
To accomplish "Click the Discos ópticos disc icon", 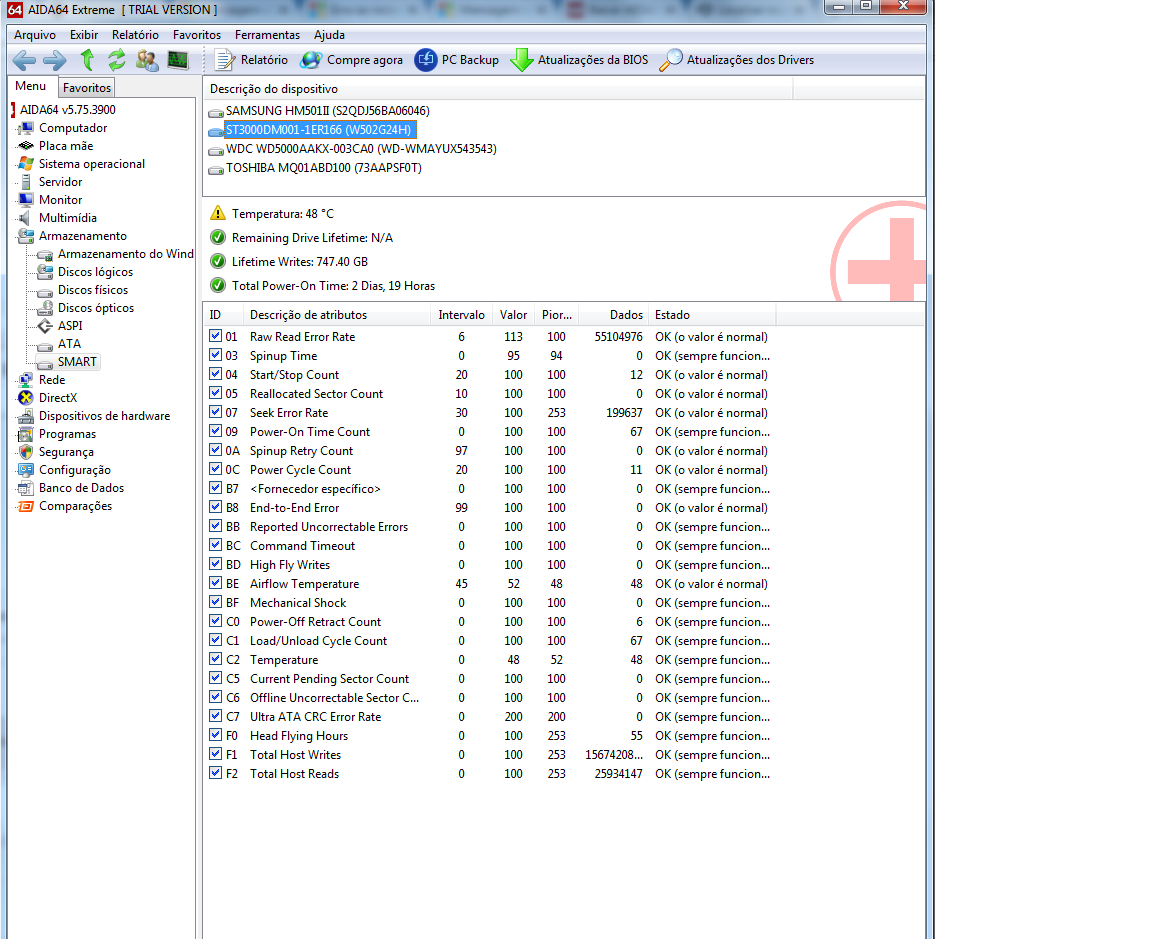I will 45,308.
